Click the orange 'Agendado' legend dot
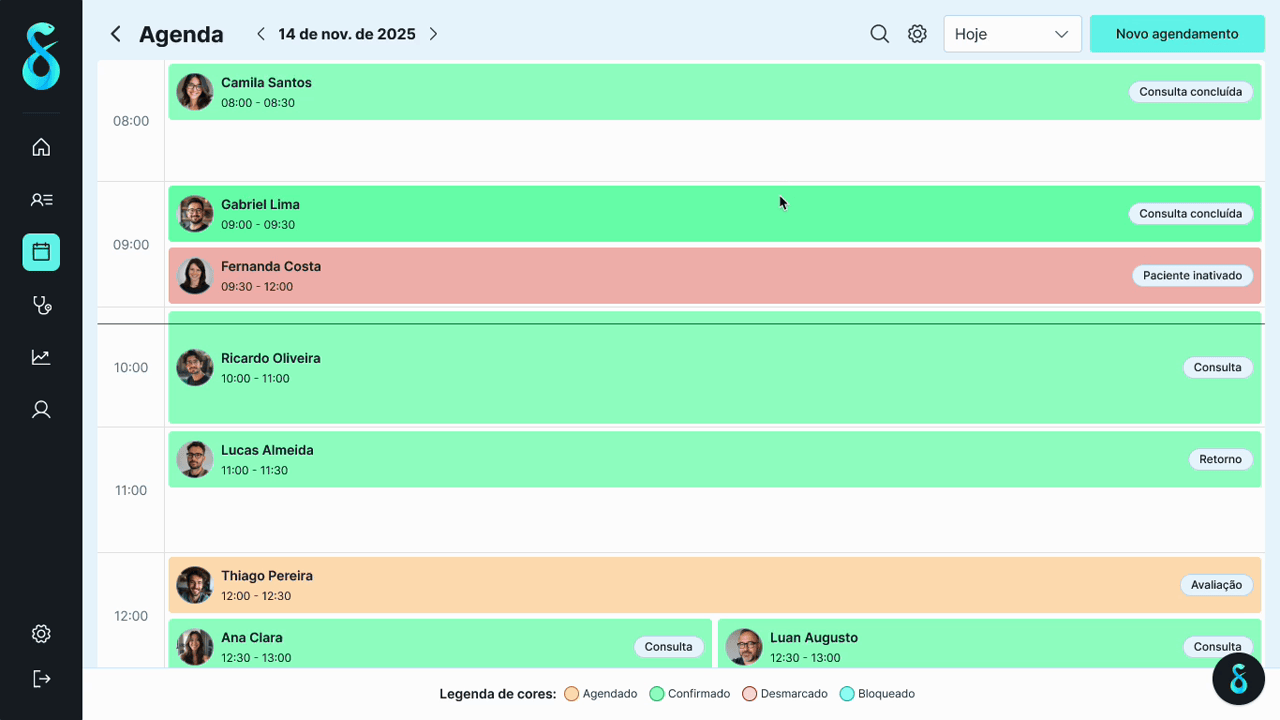 coord(571,693)
